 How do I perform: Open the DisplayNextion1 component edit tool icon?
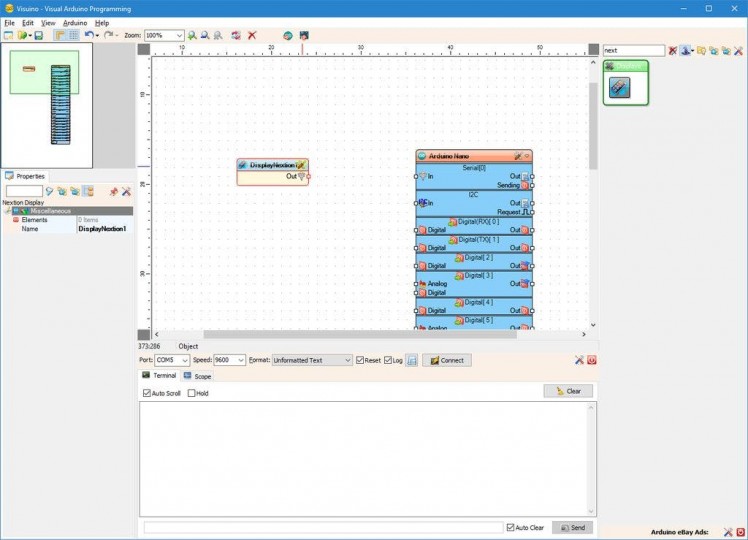click(300, 165)
